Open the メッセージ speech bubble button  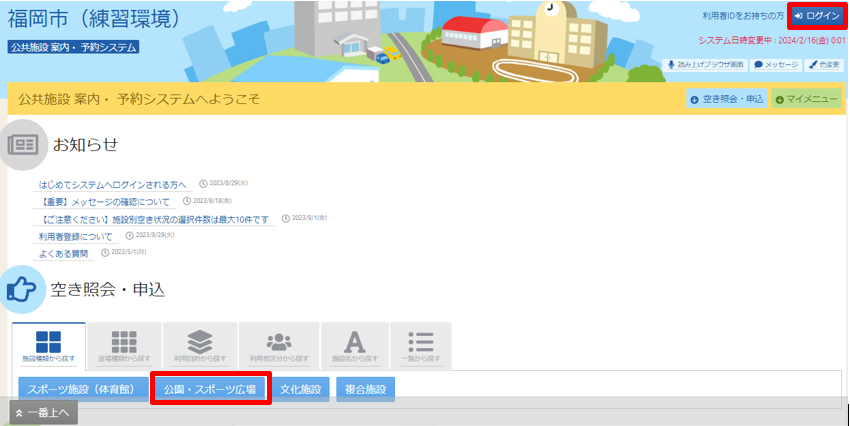pyautogui.click(x=776, y=65)
